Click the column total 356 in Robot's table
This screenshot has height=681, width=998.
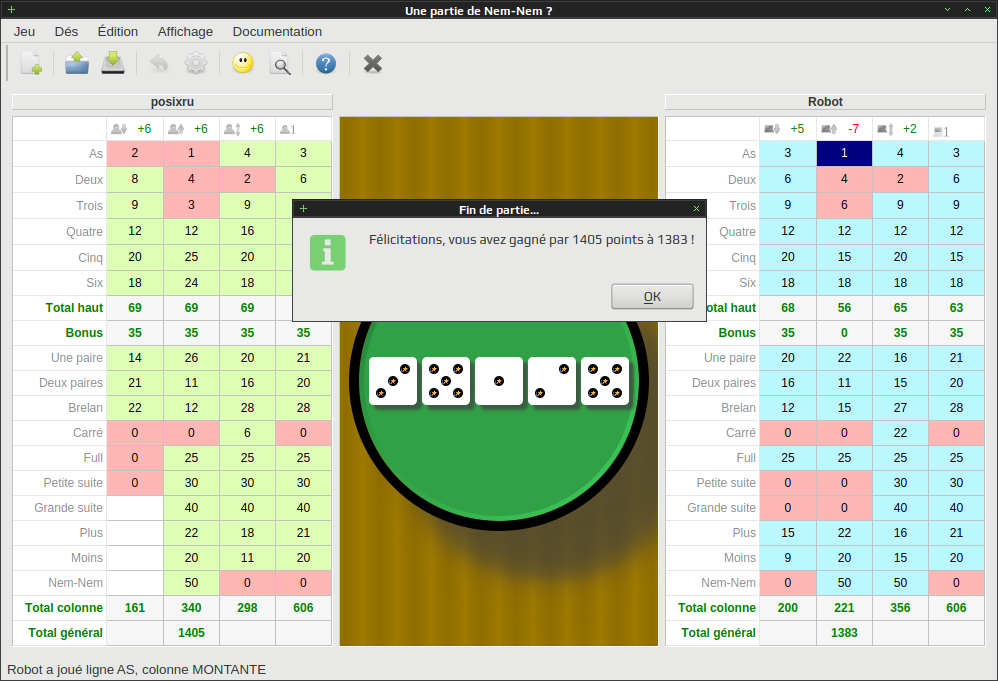[x=900, y=608]
